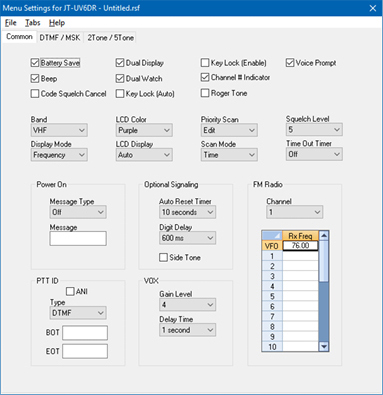Select the Common tab
The height and width of the screenshot is (395, 383).
[x=19, y=37]
